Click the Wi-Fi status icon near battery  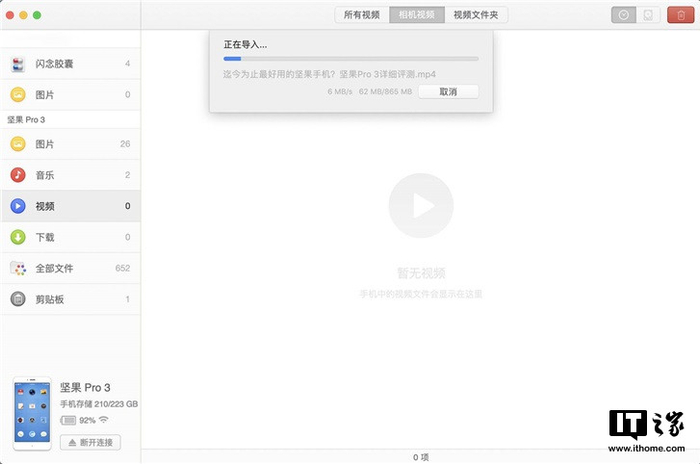[104, 420]
